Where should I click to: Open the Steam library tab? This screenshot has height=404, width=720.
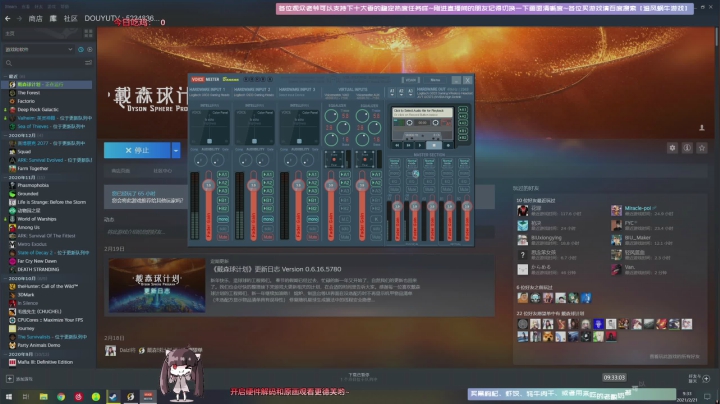point(53,18)
